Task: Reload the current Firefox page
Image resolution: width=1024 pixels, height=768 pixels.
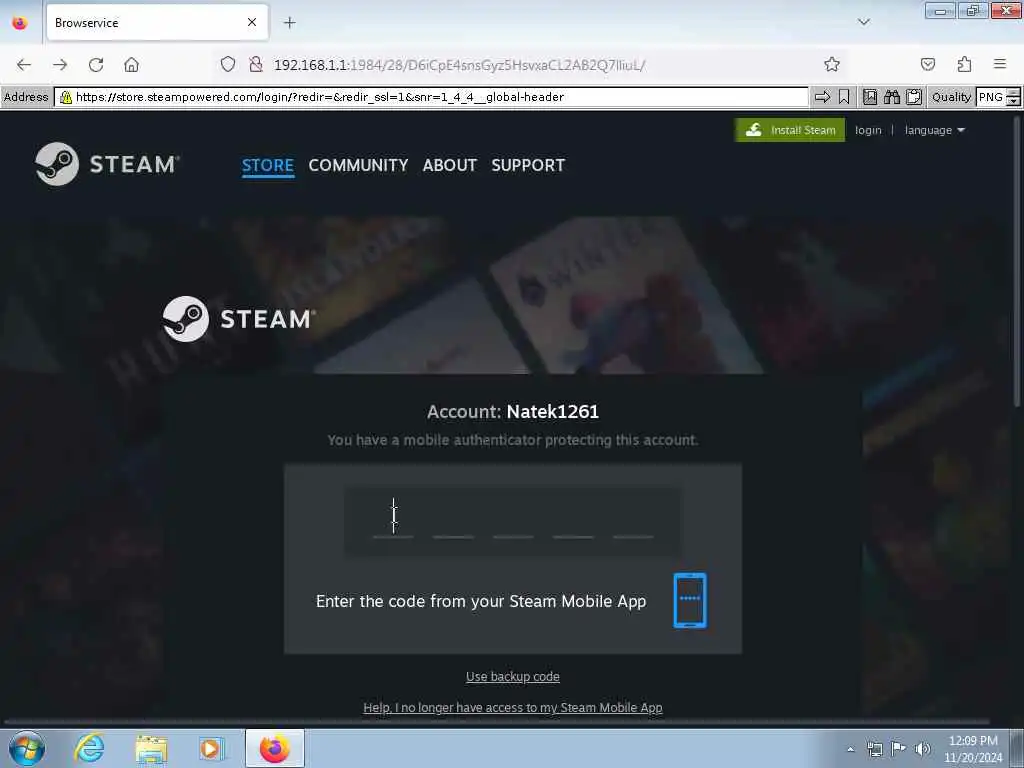Action: [x=96, y=65]
